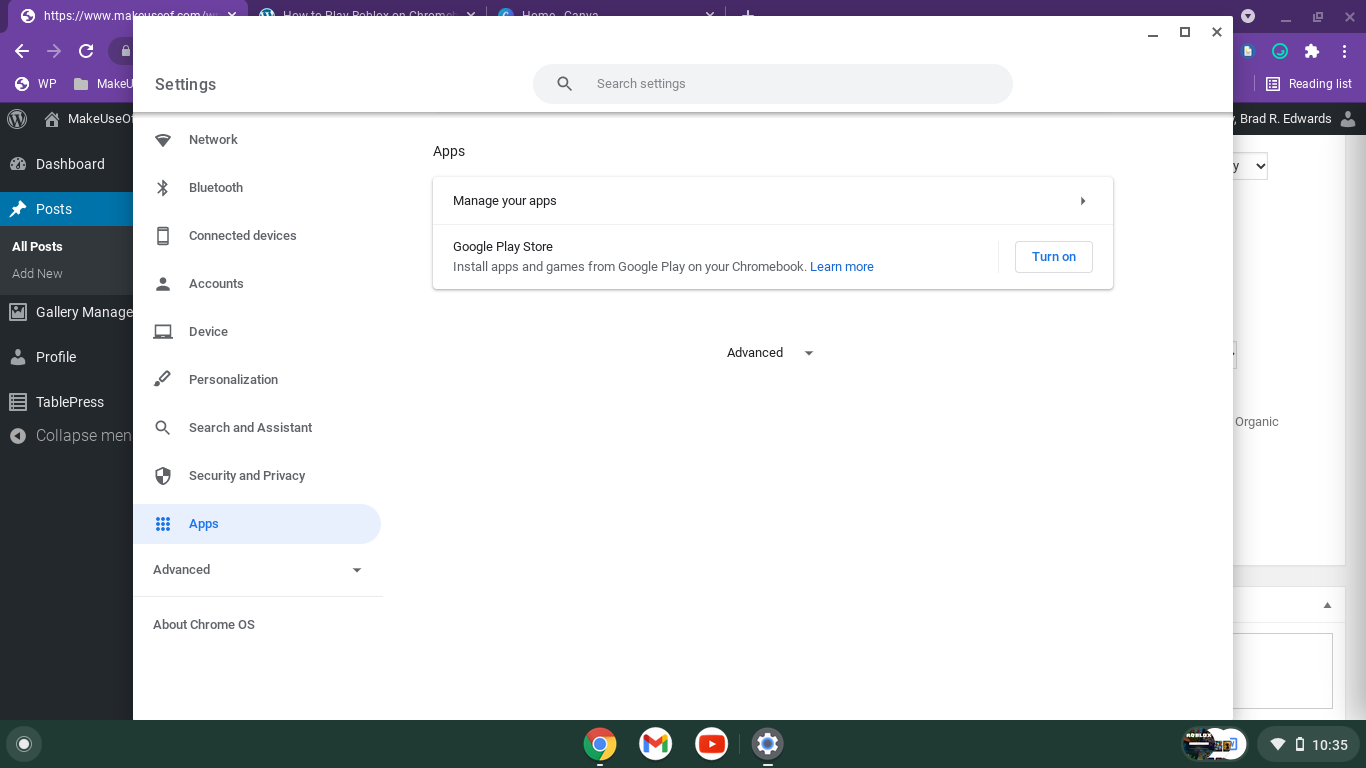Open the Network section via the Wi-Fi icon
Image resolution: width=1366 pixels, height=768 pixels.
pos(163,140)
